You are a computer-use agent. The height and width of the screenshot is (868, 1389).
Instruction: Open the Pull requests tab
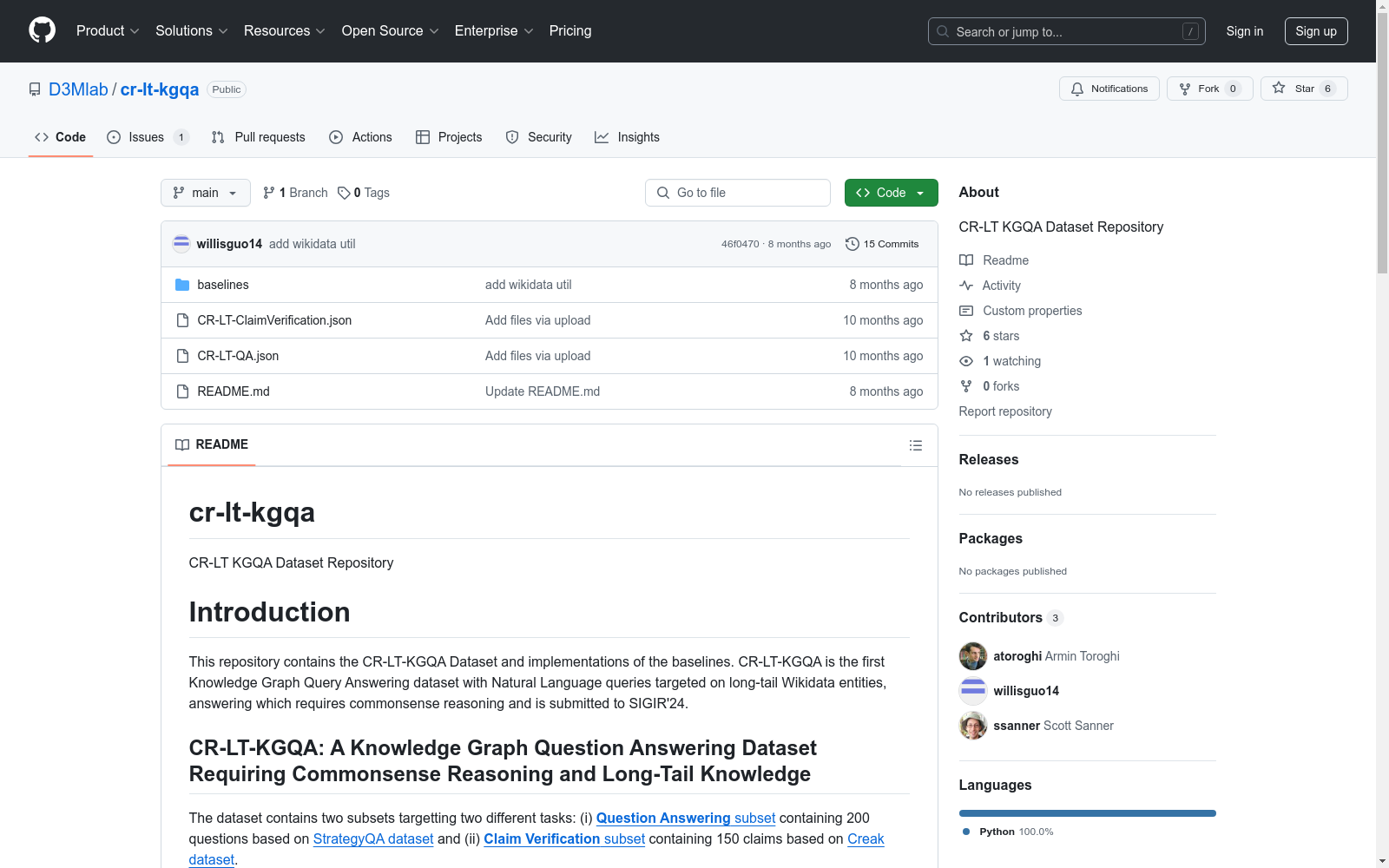pos(259,137)
